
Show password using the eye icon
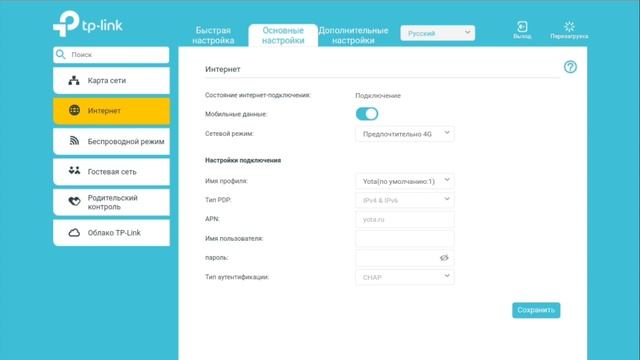click(444, 258)
